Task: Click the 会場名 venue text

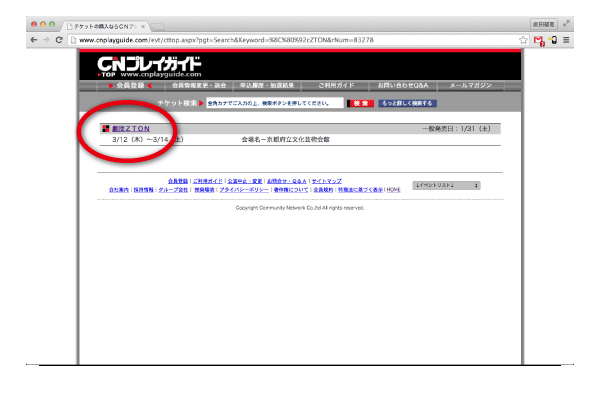Action: [x=285, y=139]
